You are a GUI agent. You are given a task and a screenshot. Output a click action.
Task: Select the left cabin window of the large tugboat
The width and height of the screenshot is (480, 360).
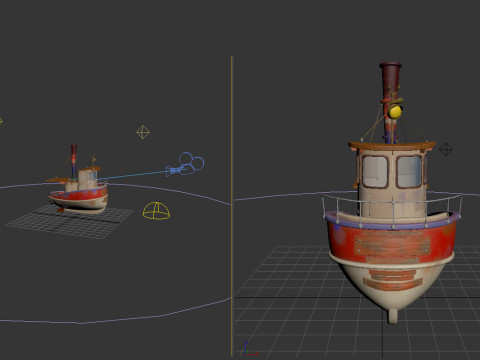click(375, 171)
